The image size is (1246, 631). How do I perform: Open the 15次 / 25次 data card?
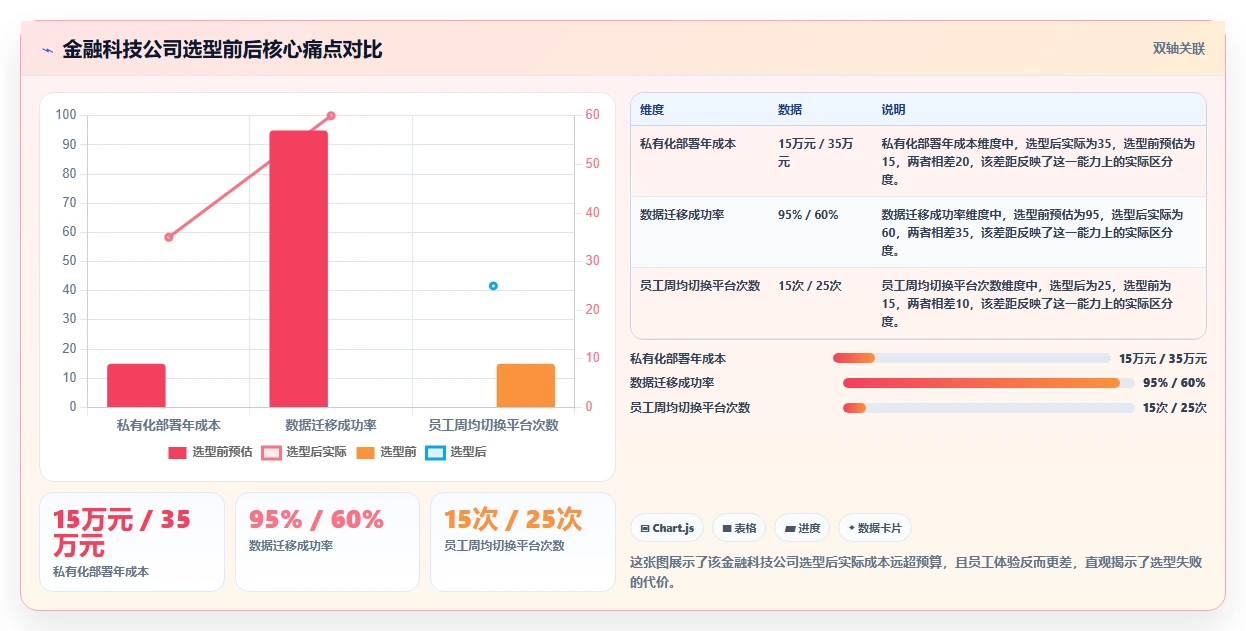522,542
